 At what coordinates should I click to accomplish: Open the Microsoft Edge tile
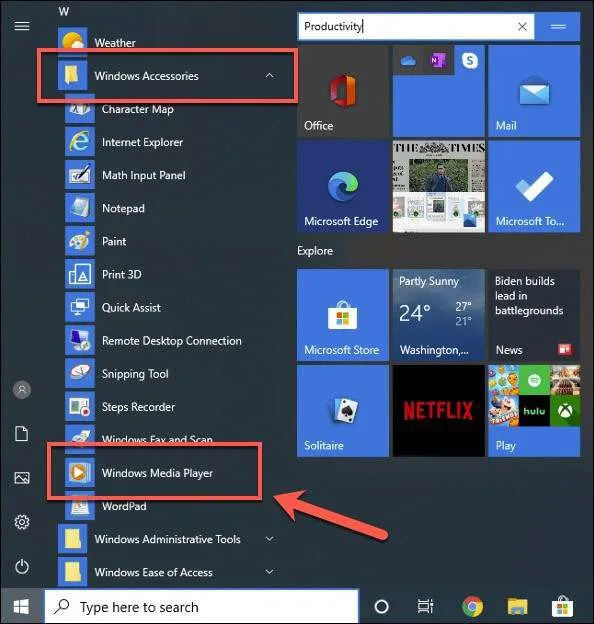click(x=343, y=187)
